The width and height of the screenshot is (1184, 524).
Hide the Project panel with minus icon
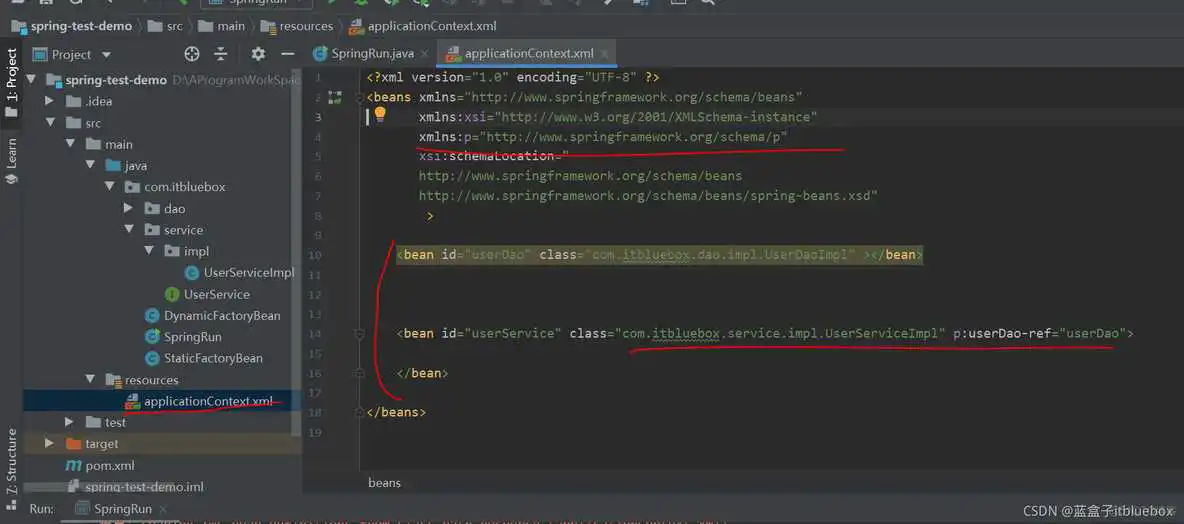pyautogui.click(x=287, y=54)
